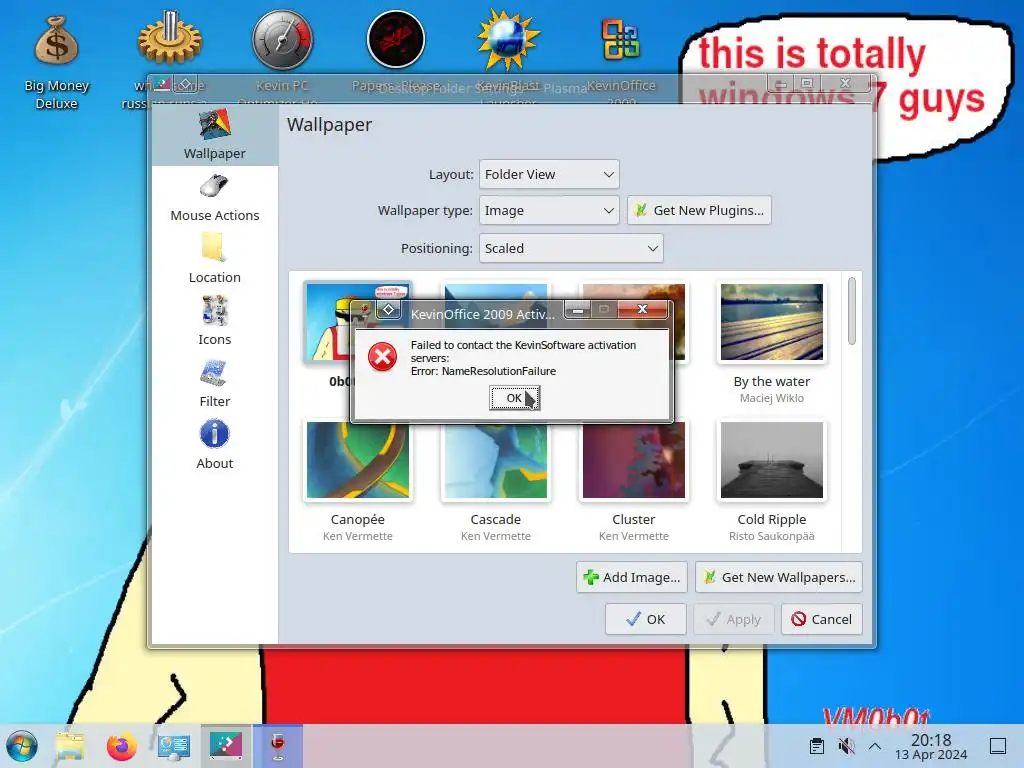Image resolution: width=1024 pixels, height=768 pixels.
Task: Dismiss activation error with OK
Action: 515,398
